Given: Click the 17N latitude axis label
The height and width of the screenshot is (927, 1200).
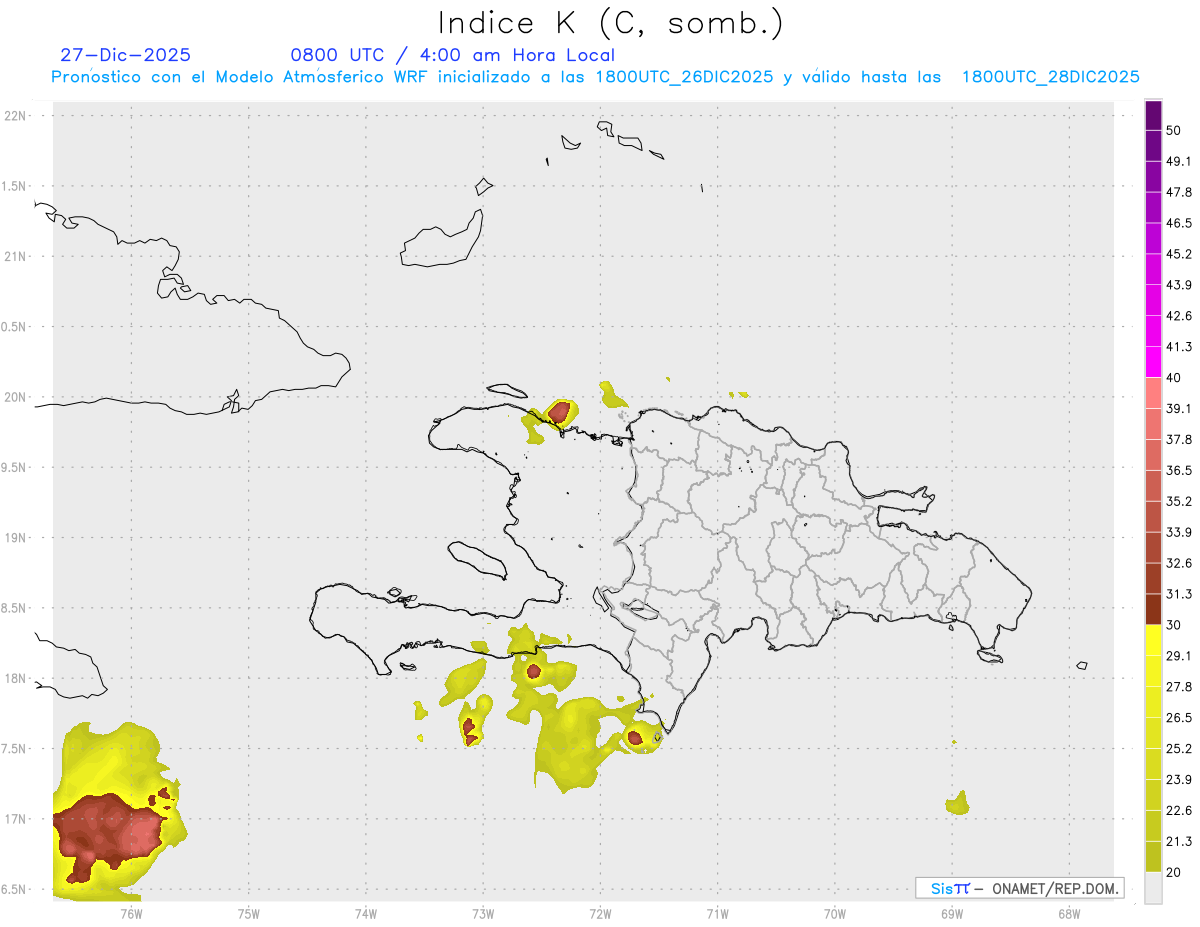Looking at the screenshot, I should (15, 819).
